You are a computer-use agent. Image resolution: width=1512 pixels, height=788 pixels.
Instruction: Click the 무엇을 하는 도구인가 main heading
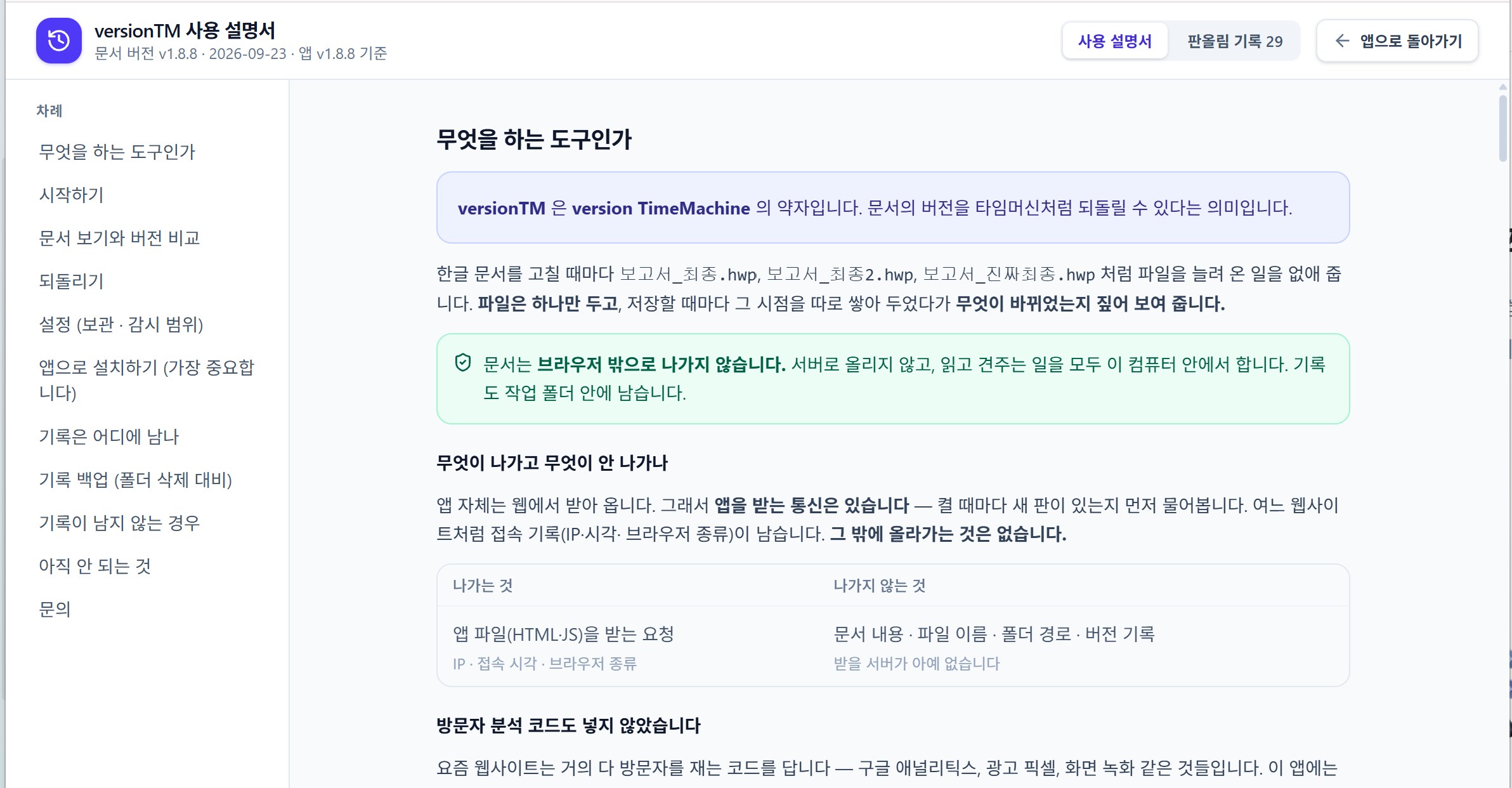534,139
